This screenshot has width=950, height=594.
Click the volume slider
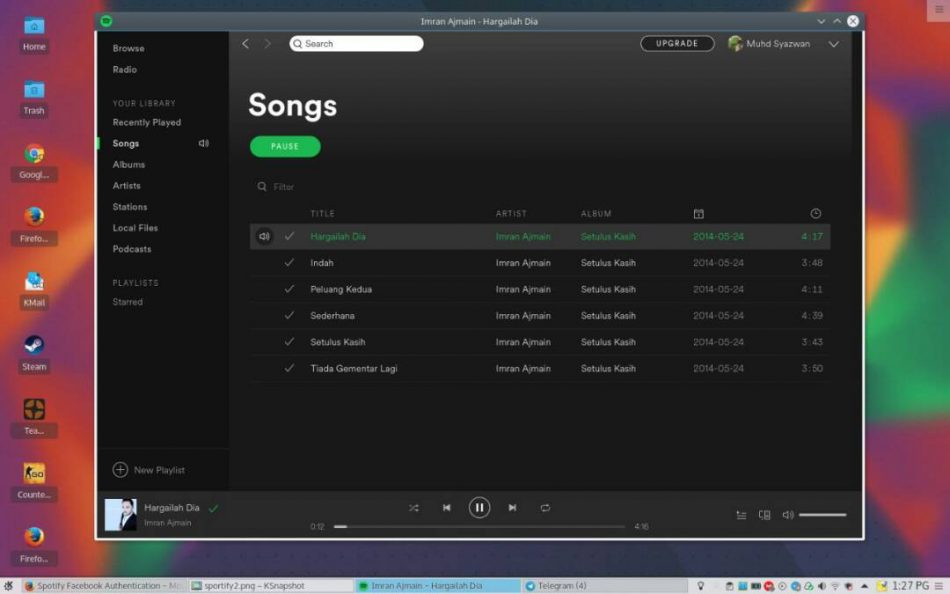[822, 515]
